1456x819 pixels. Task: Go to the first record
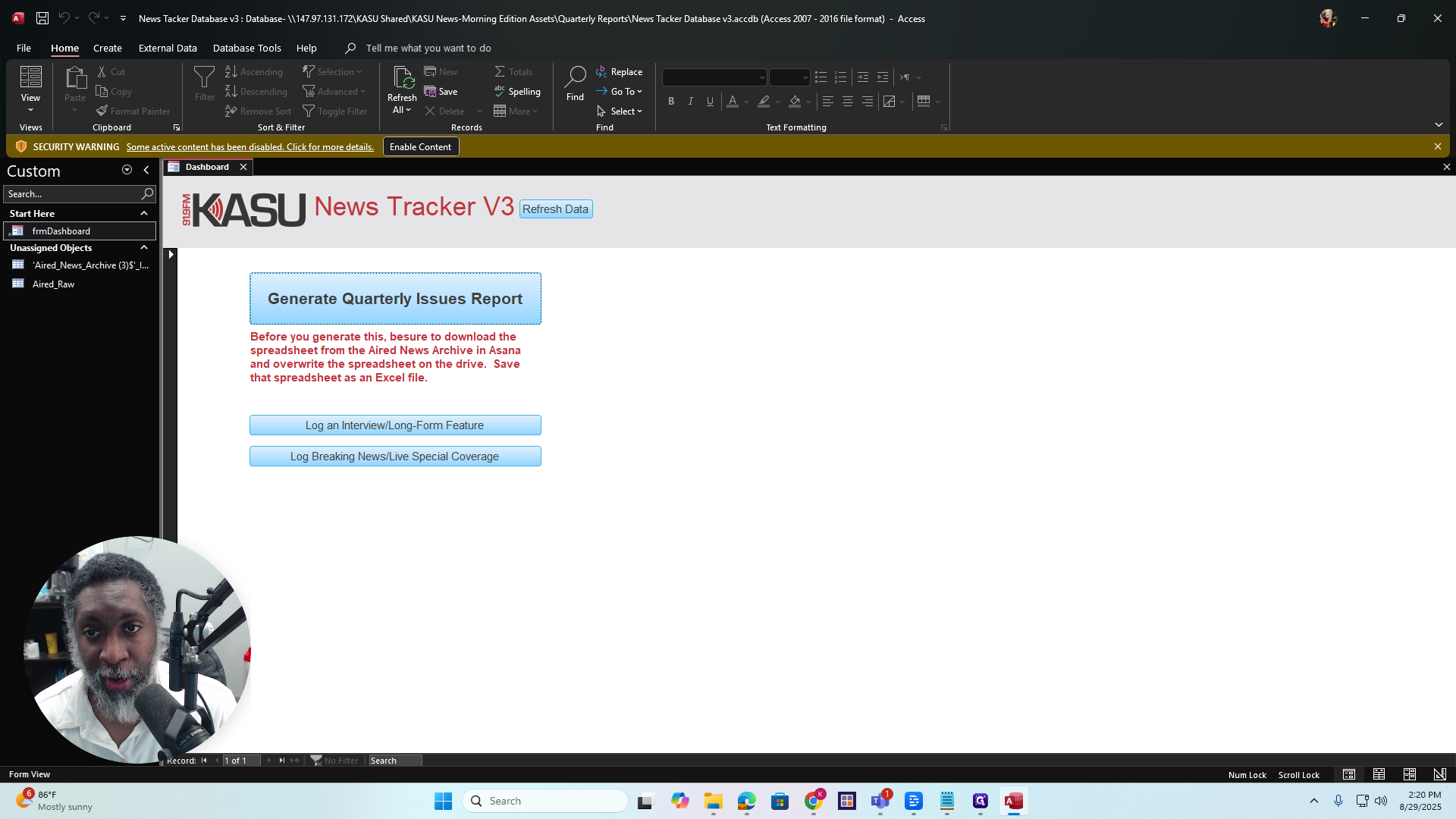(203, 760)
